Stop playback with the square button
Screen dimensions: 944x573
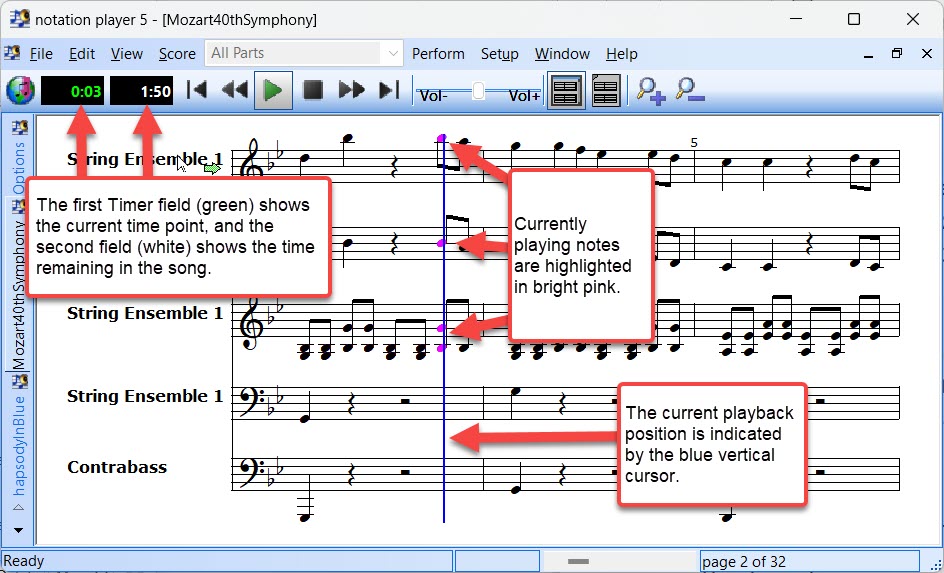pos(313,90)
